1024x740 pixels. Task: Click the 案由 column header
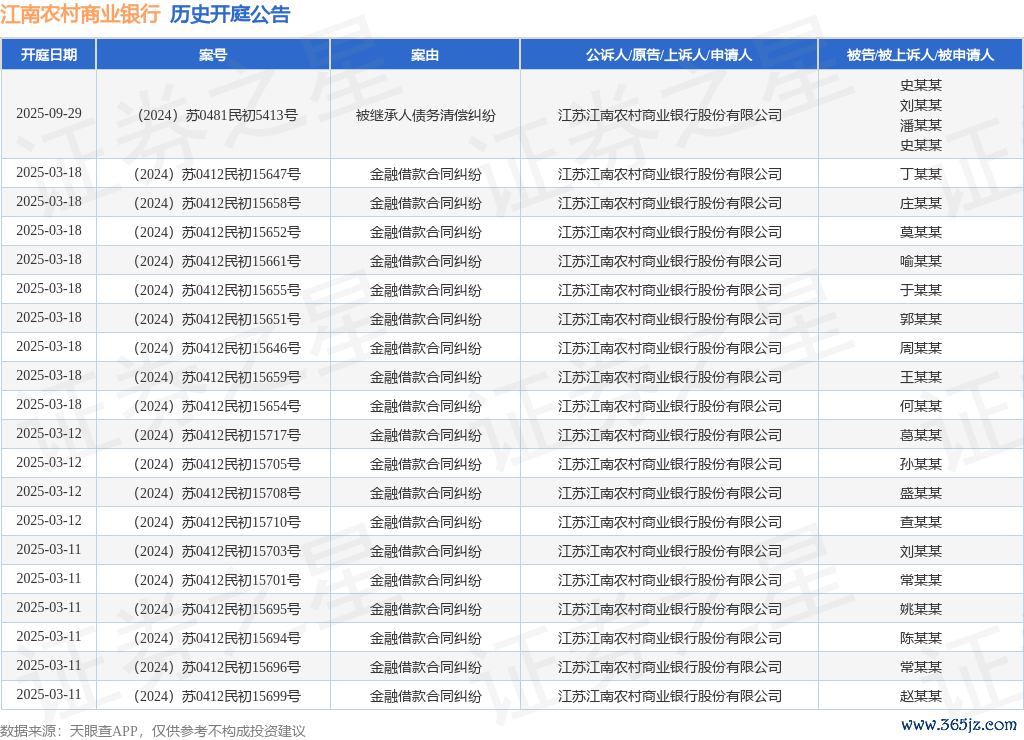coord(425,55)
